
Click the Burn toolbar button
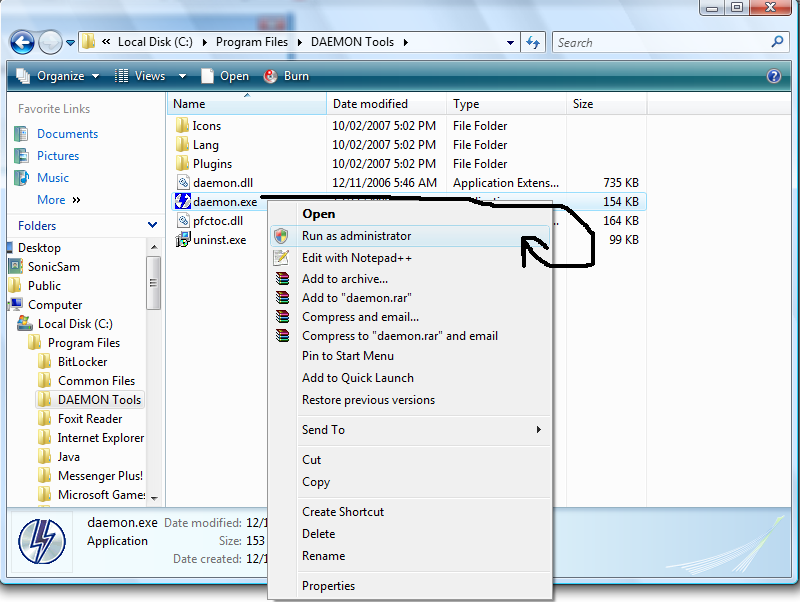pos(286,76)
